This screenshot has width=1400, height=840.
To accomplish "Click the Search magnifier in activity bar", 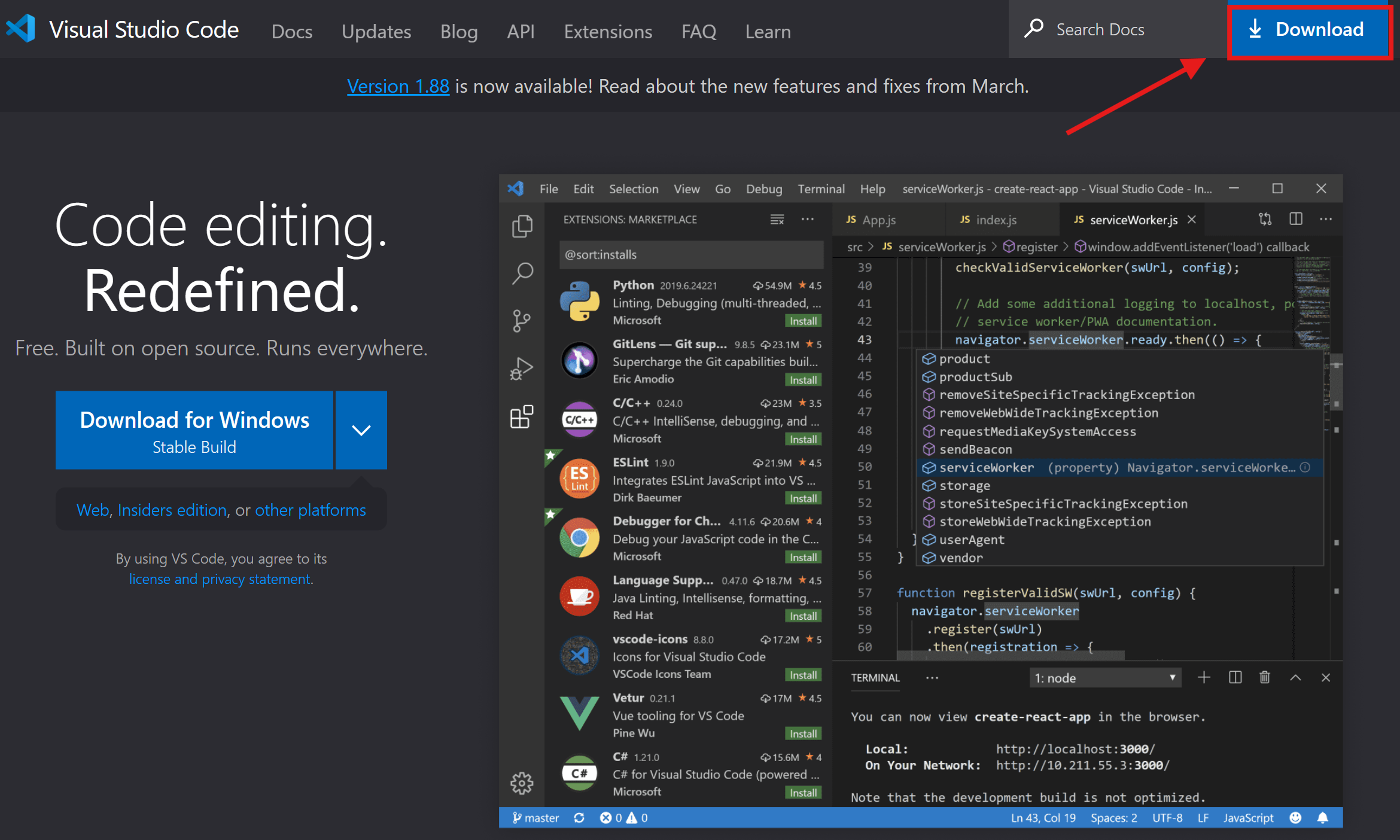I will coord(522,273).
